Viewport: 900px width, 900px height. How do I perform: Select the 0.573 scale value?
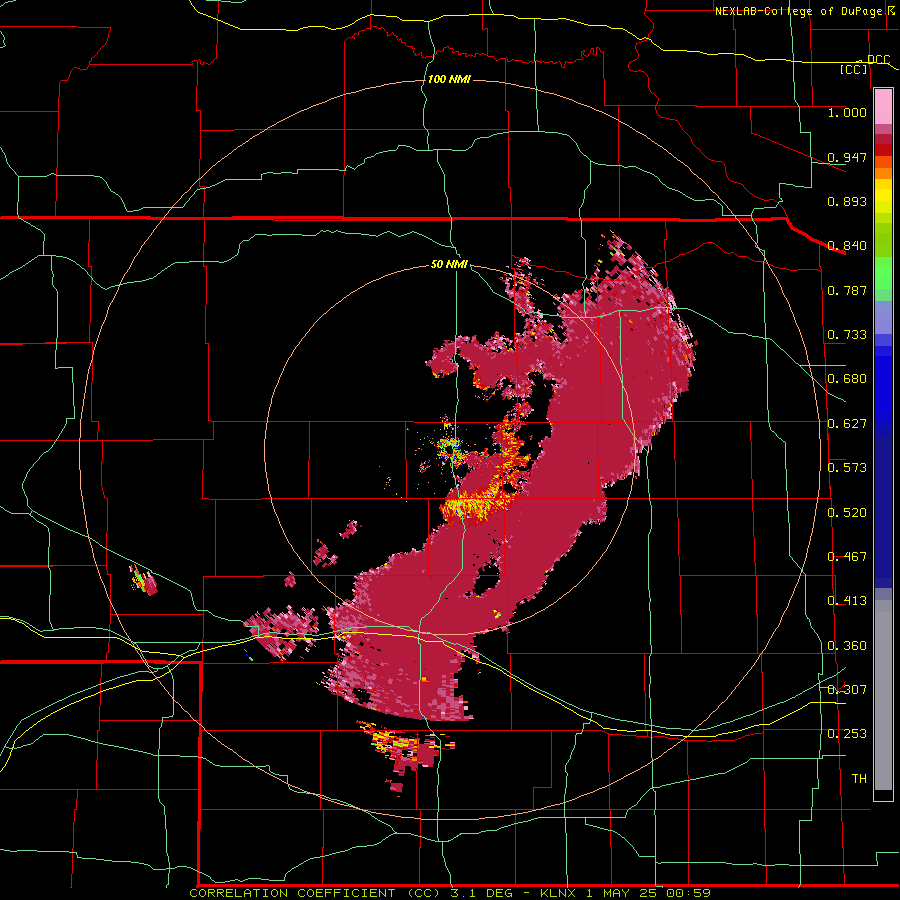[847, 468]
